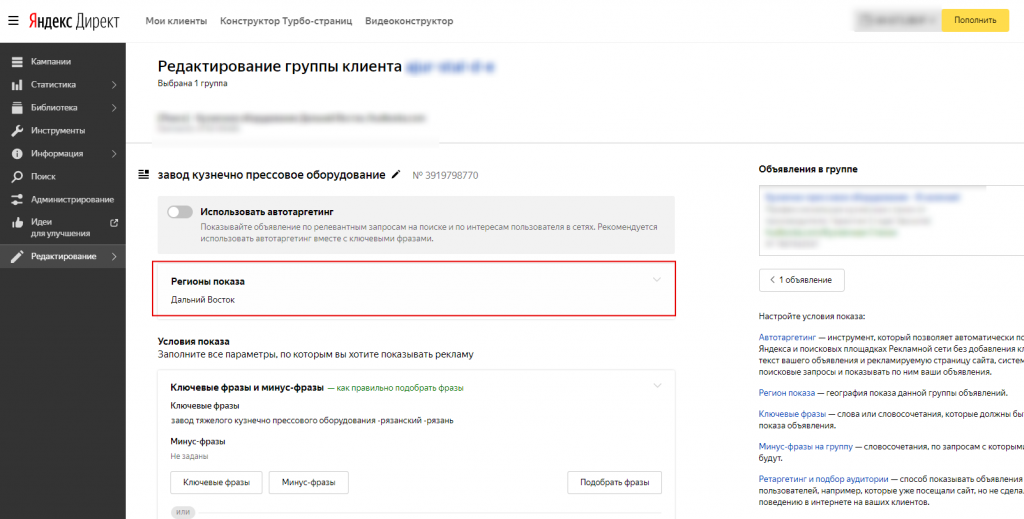
Task: Click Идеи для улучшения sidebar item
Action: click(63, 227)
